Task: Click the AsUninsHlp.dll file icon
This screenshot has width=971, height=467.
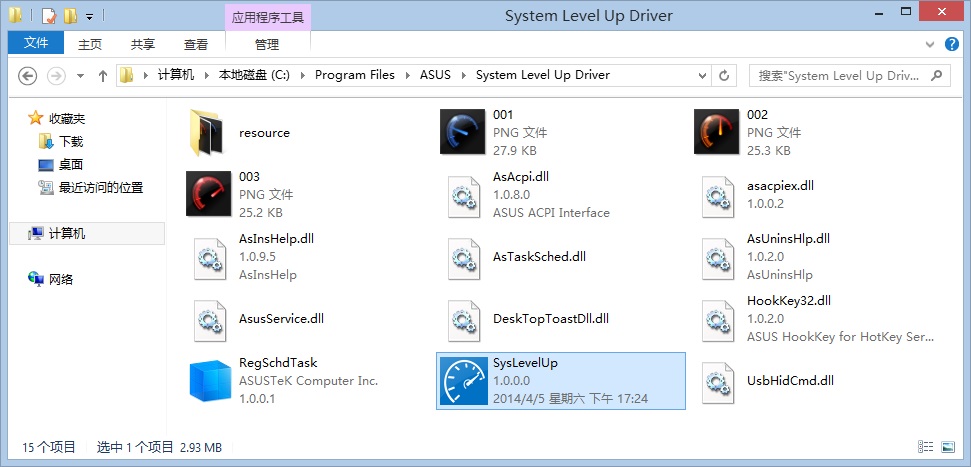Action: click(x=718, y=259)
